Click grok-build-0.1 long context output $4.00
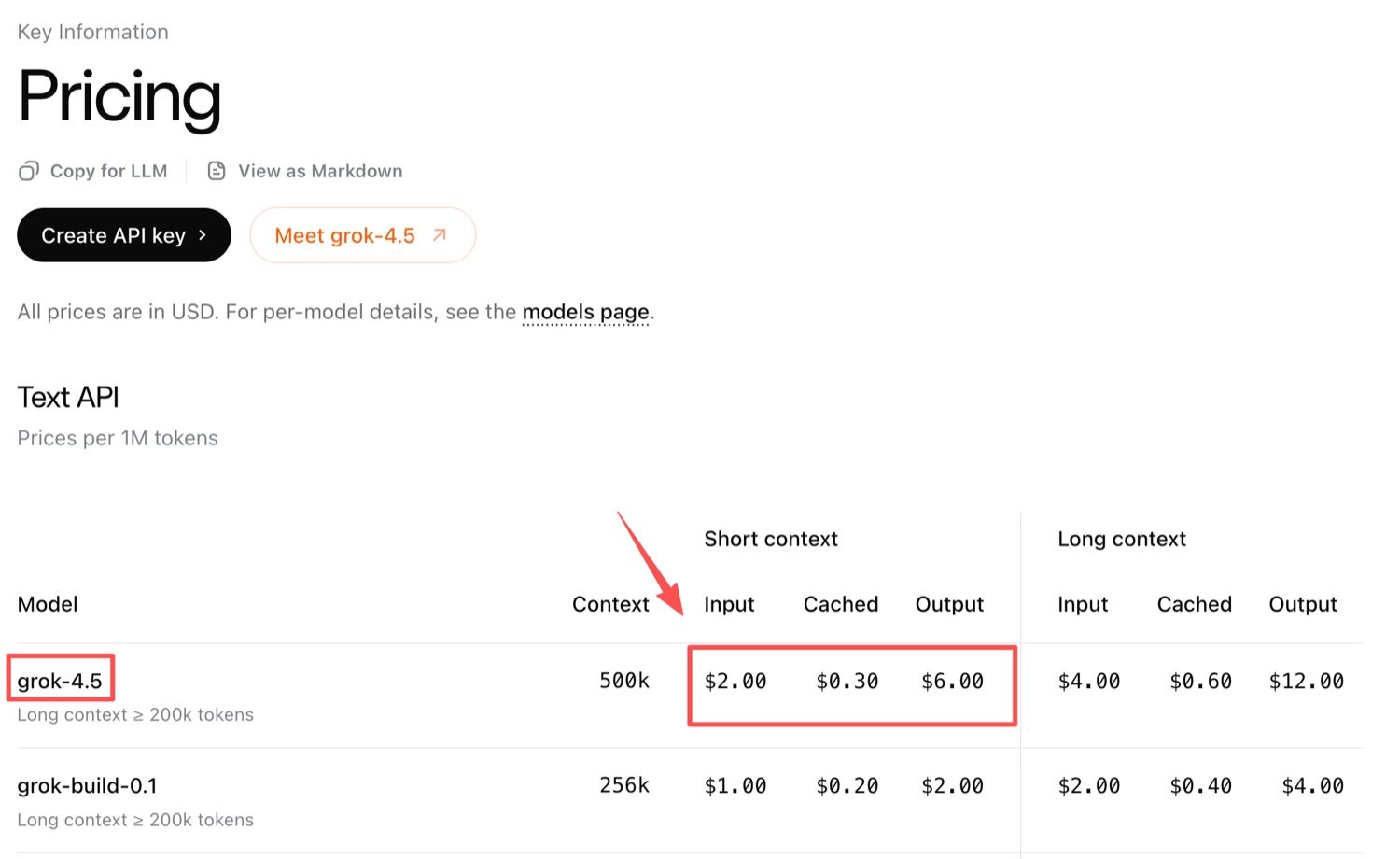This screenshot has height=859, width=1400. tap(1313, 786)
